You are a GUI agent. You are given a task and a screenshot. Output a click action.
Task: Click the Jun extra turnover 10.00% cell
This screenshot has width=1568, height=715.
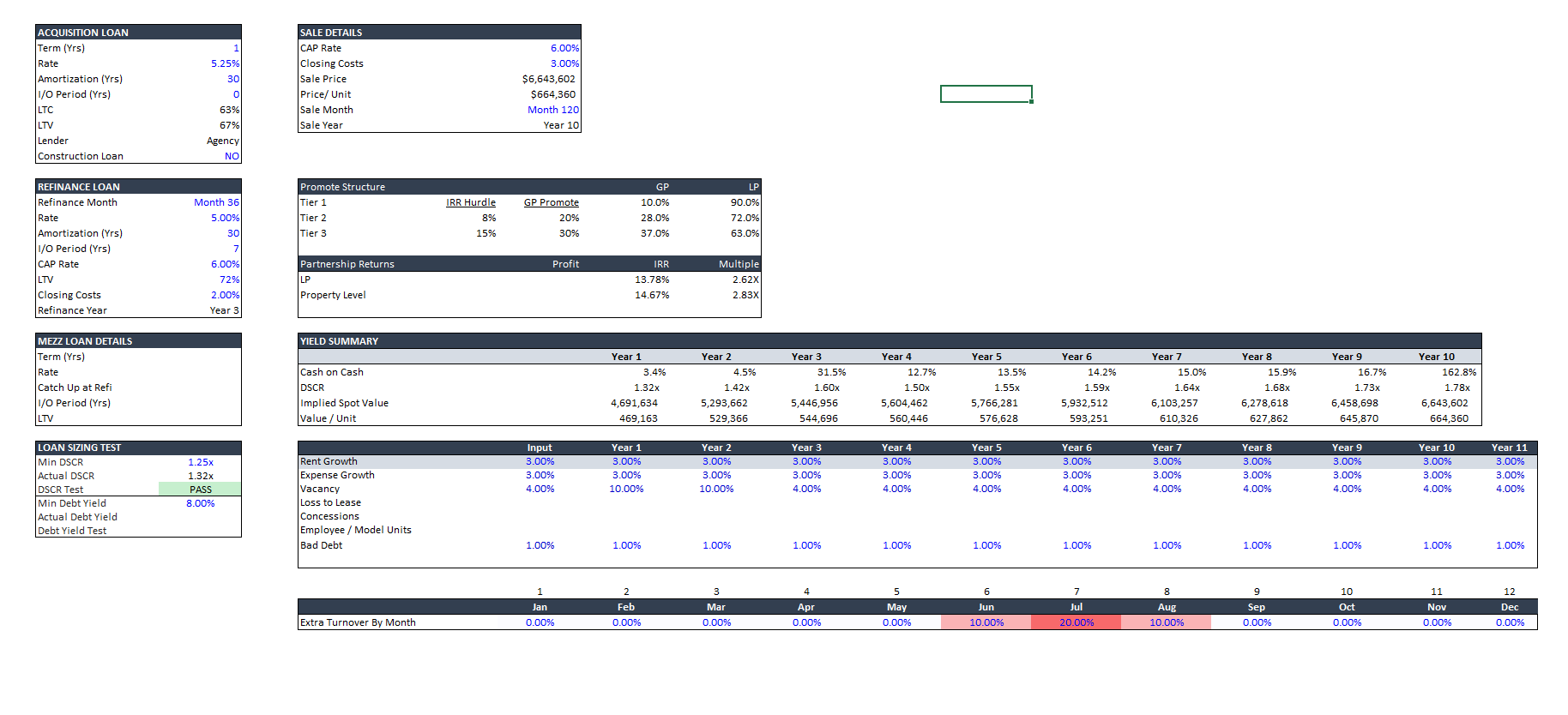pos(986,622)
